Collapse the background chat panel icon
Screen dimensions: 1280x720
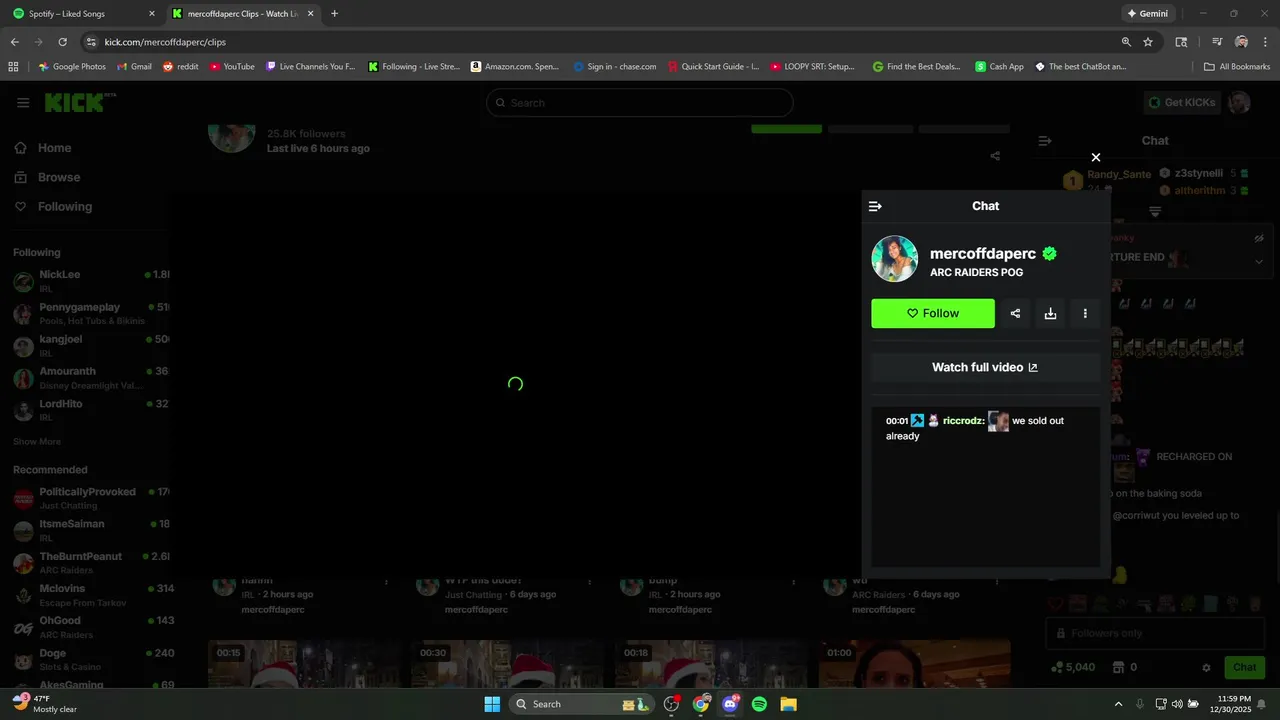[x=1045, y=141]
